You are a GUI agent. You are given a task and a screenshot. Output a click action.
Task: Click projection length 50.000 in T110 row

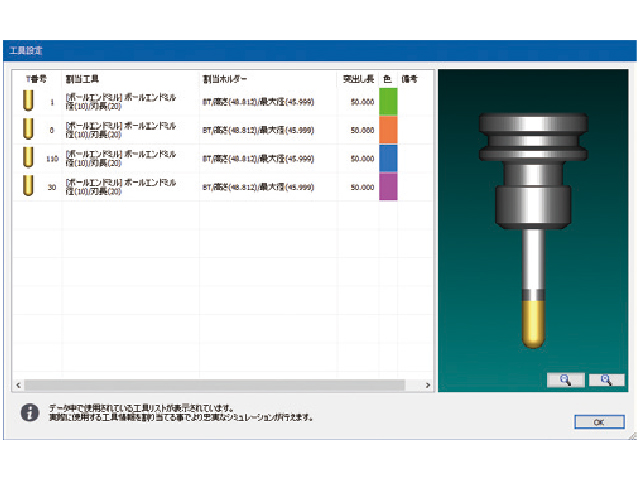click(x=362, y=158)
